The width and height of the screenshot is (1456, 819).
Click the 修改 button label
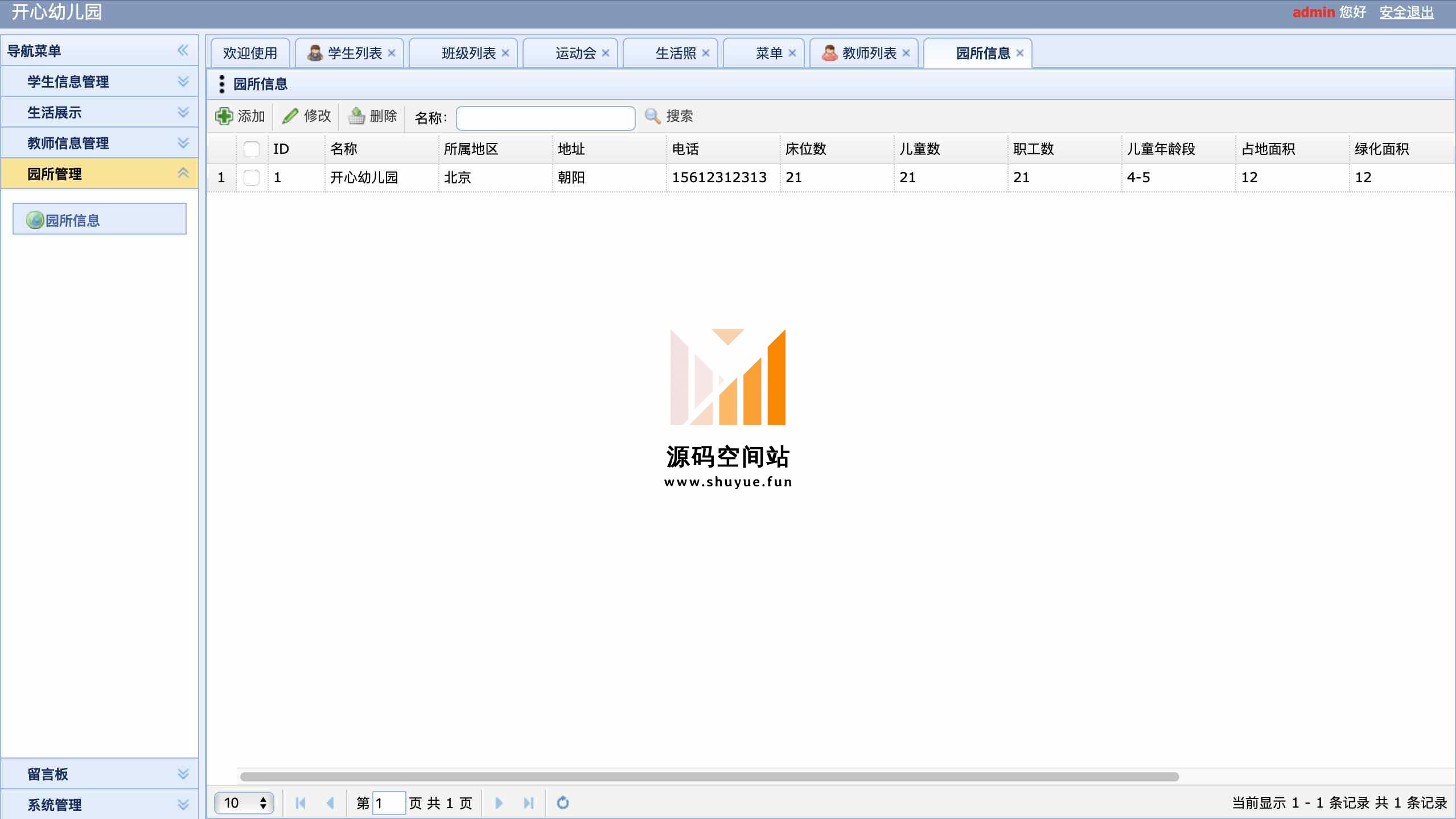tap(318, 116)
